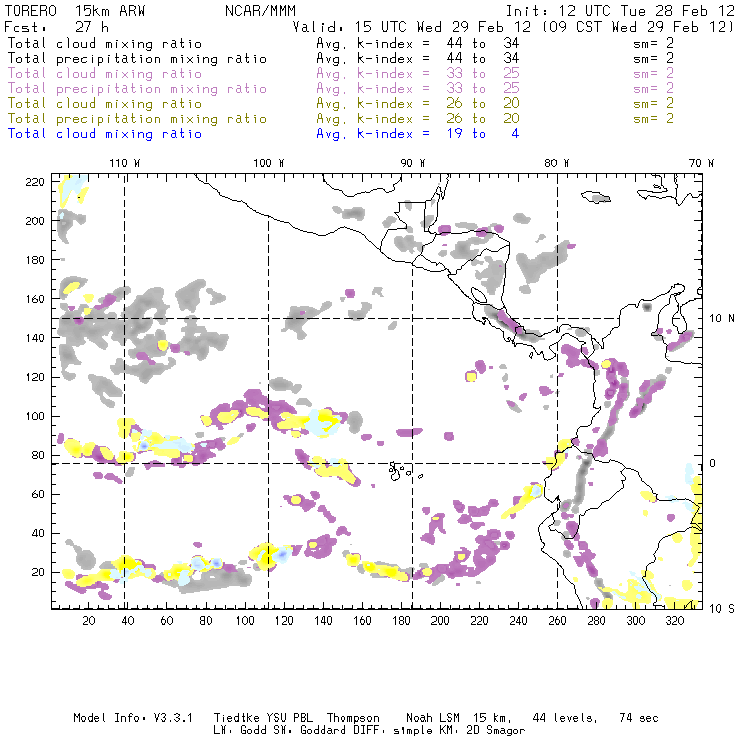Screen dimensions: 740x740
Task: Select the '300' x-axis grid label
Action: 635,621
